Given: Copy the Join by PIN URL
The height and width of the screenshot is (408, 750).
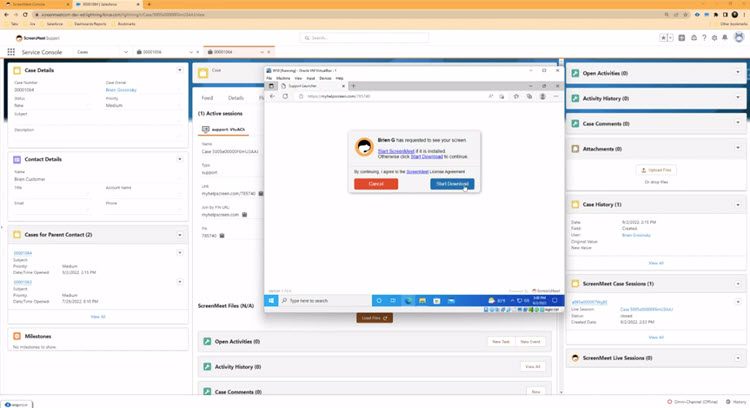Looking at the screenshot, I should coord(244,215).
